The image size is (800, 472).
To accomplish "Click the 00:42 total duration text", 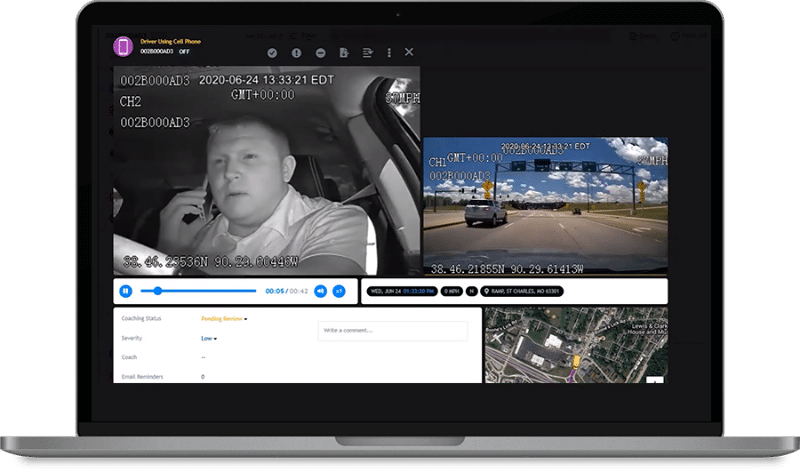I will 299,291.
